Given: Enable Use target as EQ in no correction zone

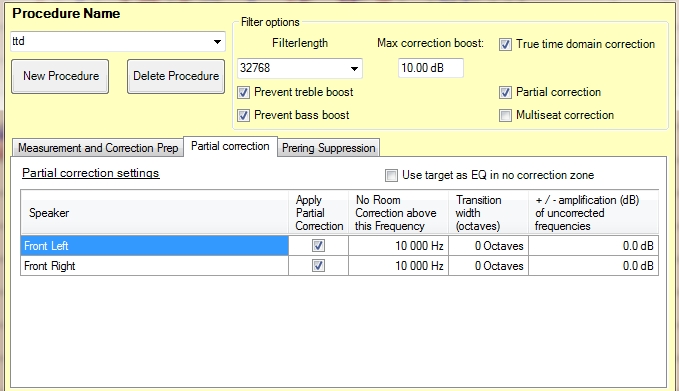Looking at the screenshot, I should 391,175.
